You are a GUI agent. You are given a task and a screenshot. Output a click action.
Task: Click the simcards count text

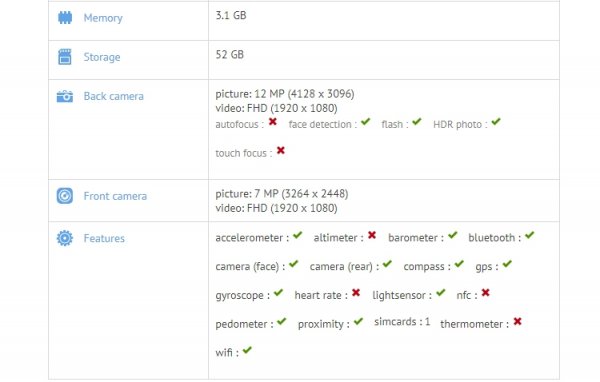[402, 322]
